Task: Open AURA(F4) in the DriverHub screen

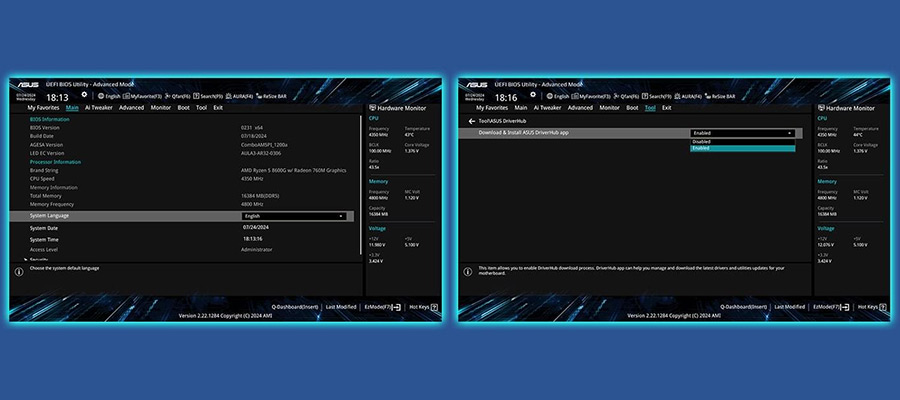Action: pos(688,96)
